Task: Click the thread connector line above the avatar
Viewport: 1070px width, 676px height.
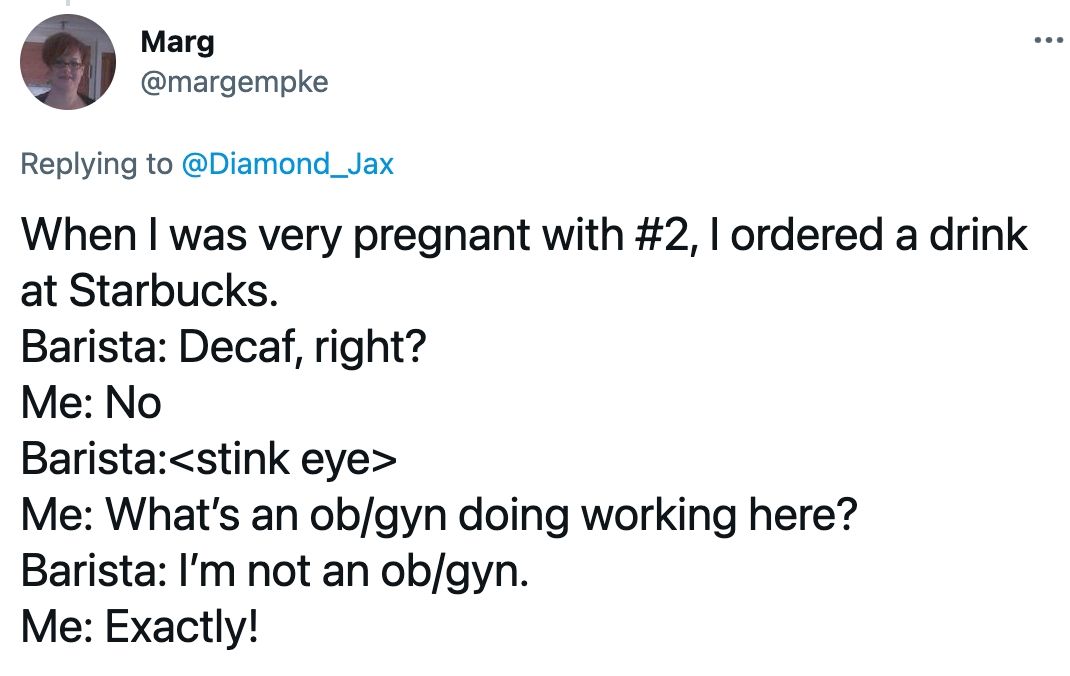Action: [x=68, y=3]
